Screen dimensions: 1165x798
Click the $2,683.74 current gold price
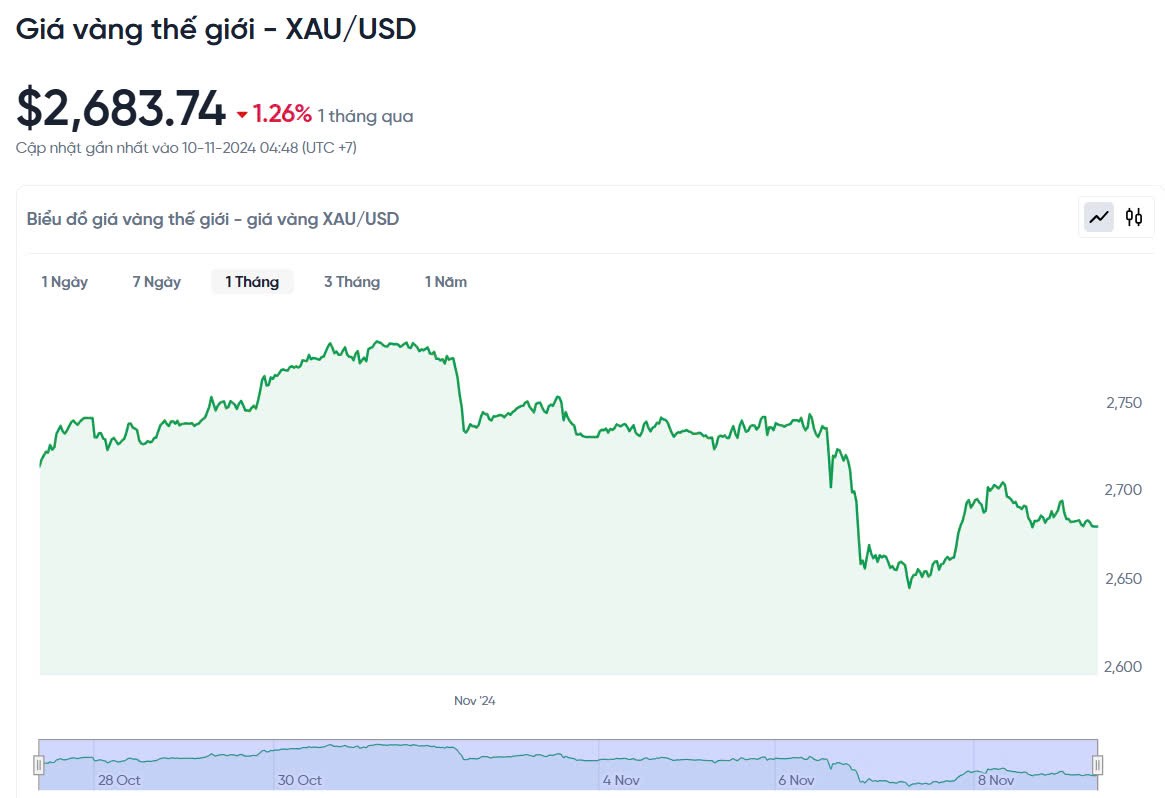[x=121, y=108]
